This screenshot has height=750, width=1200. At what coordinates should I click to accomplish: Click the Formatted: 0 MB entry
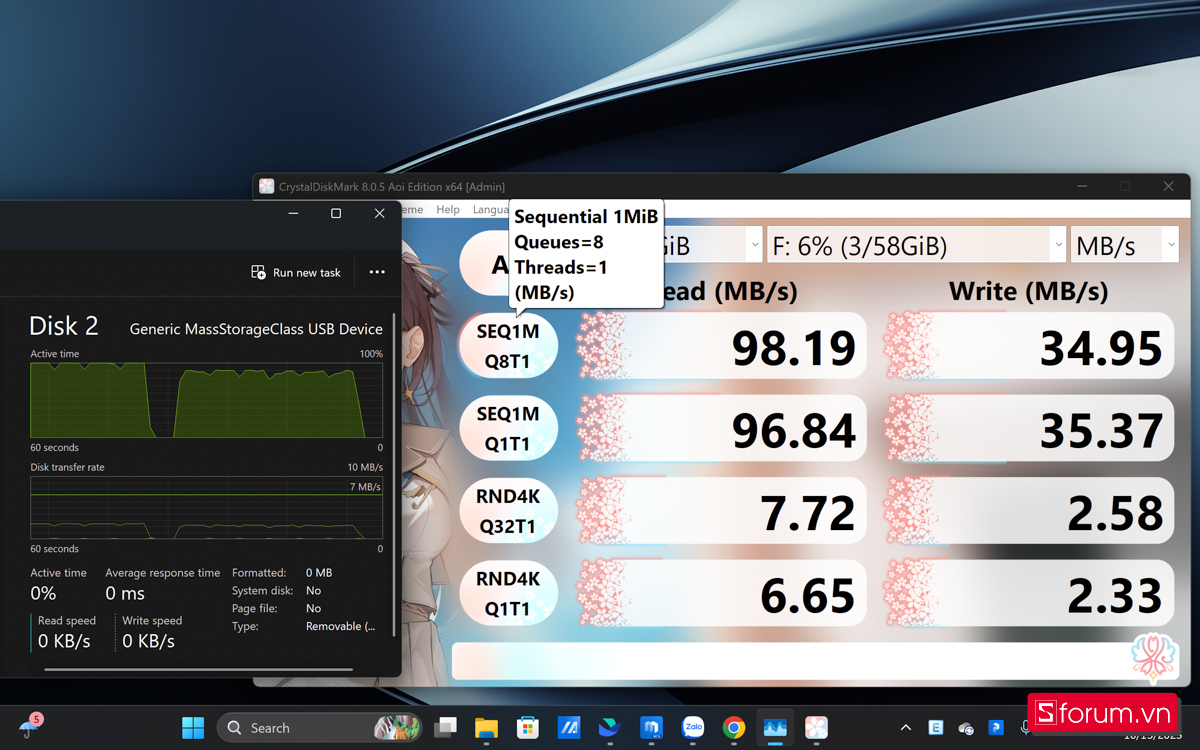(x=282, y=573)
